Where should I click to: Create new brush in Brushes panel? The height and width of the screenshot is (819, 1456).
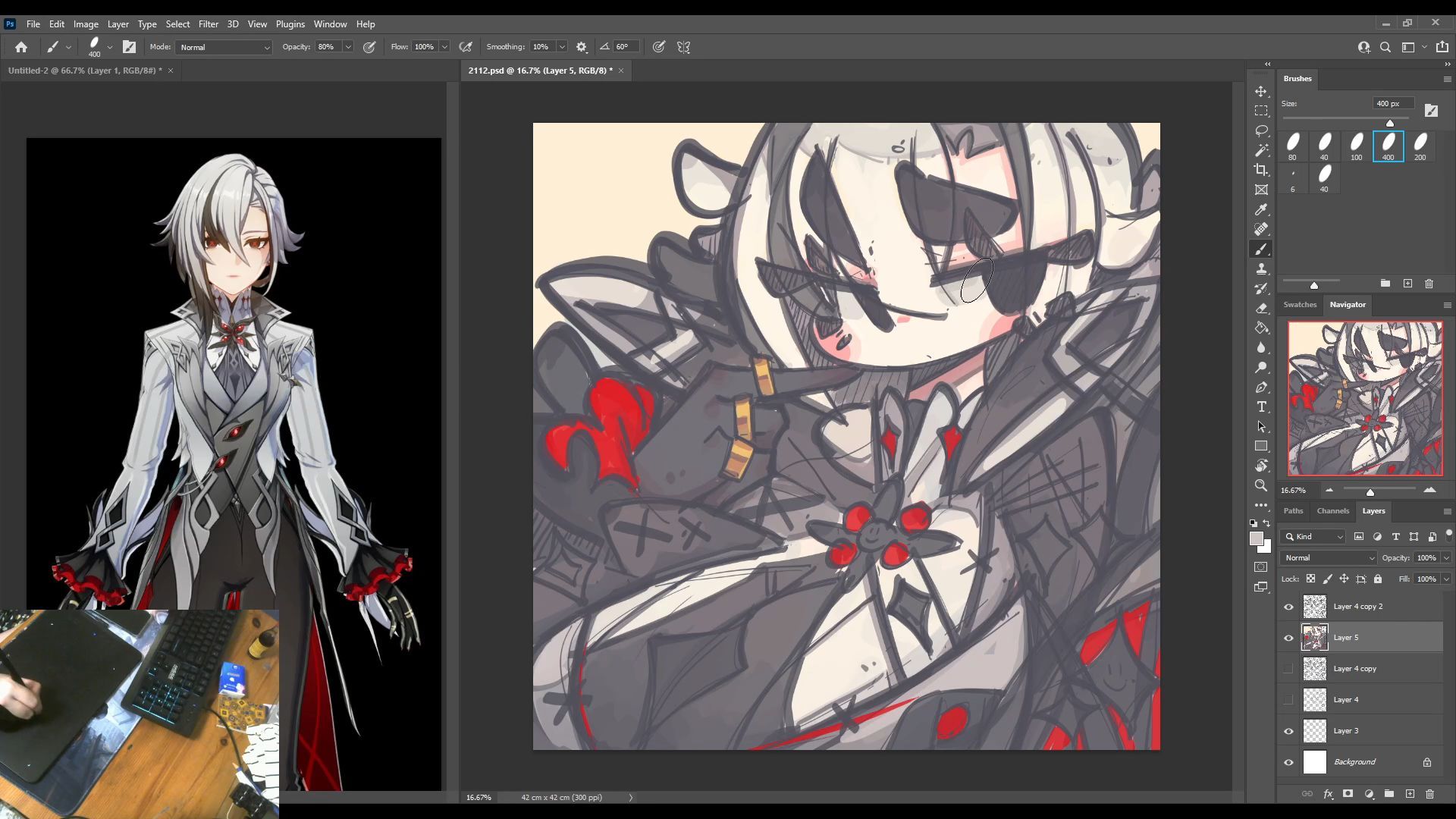tap(1407, 284)
